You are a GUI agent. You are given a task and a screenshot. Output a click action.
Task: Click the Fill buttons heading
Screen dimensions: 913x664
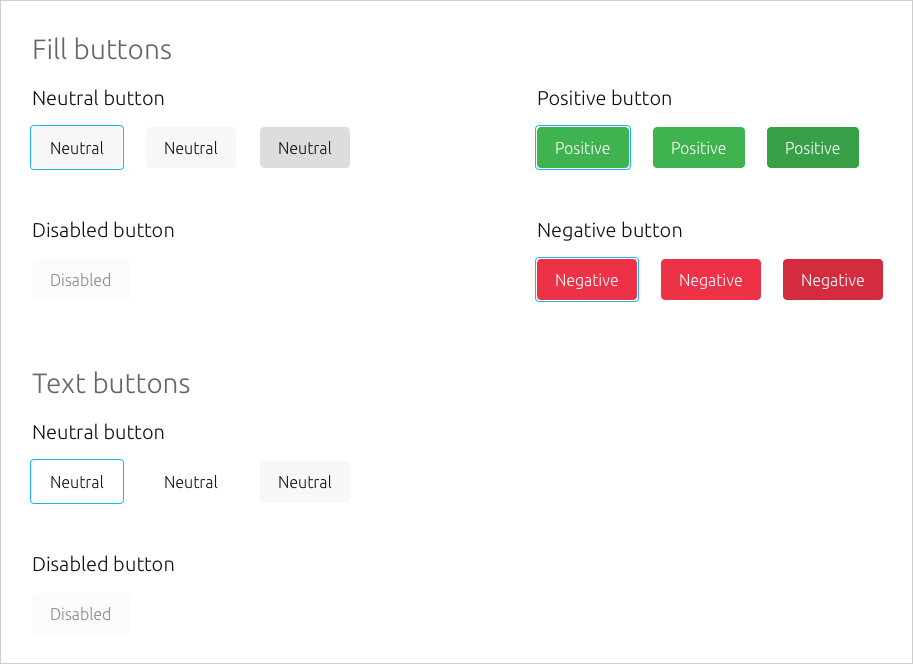pos(102,49)
